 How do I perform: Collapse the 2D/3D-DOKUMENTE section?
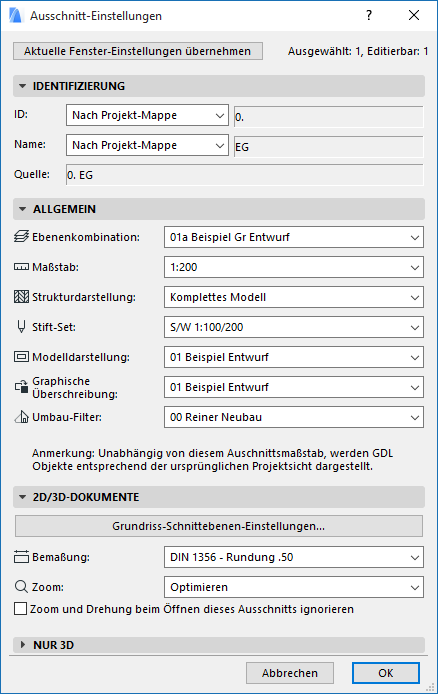tap(219, 497)
